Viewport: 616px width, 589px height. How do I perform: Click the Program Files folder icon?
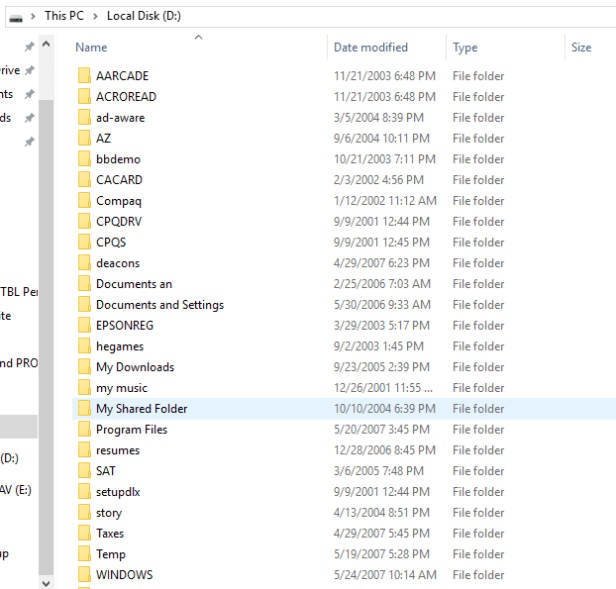tap(84, 430)
